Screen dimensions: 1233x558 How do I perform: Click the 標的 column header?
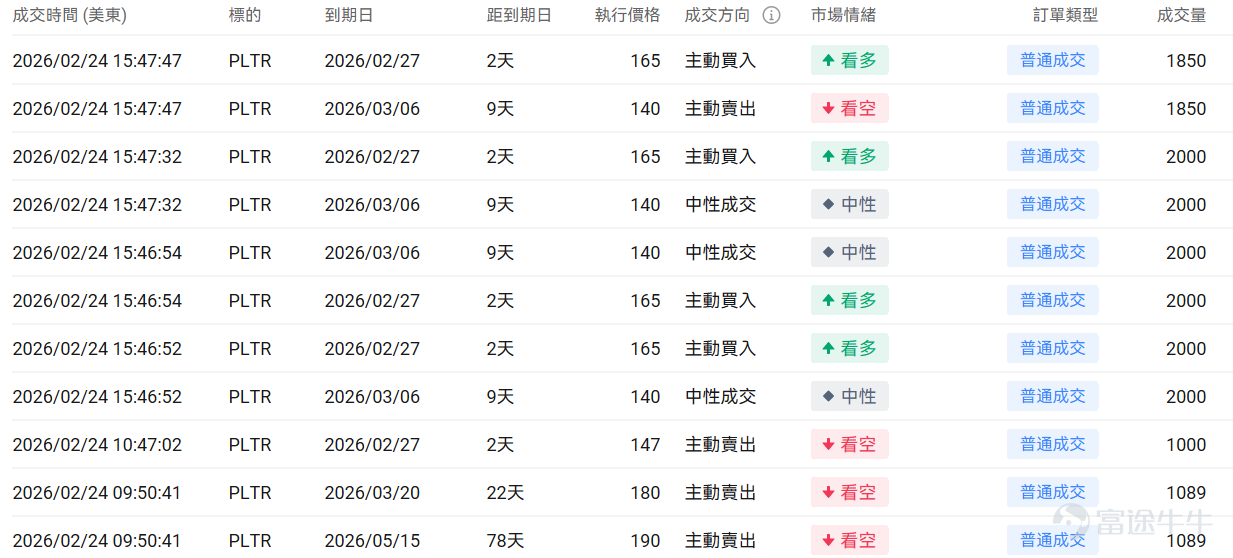click(245, 15)
